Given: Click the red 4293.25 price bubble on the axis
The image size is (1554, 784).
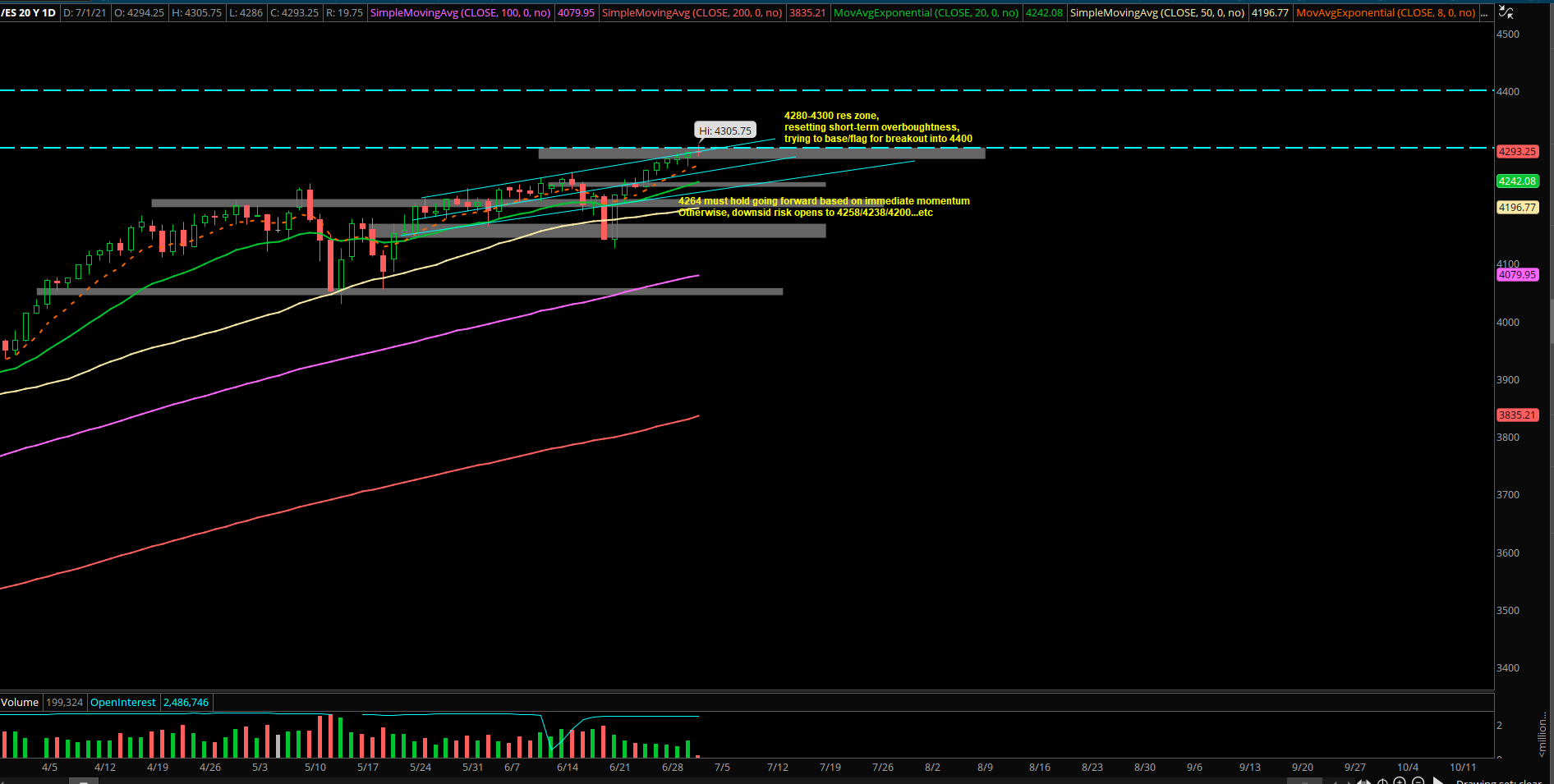Looking at the screenshot, I should pos(1517,152).
